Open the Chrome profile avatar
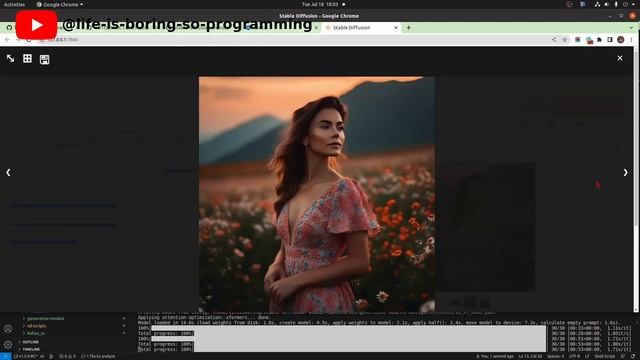 click(x=620, y=40)
